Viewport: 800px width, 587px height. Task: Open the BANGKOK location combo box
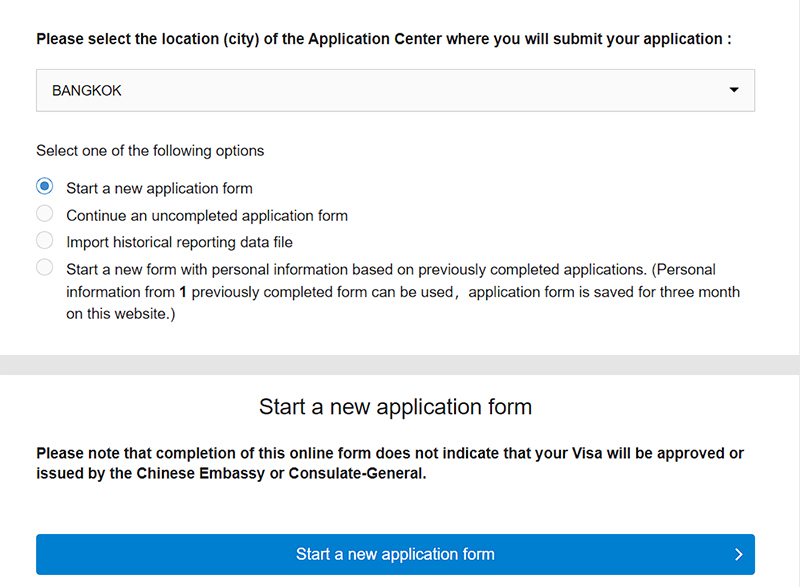click(x=395, y=90)
